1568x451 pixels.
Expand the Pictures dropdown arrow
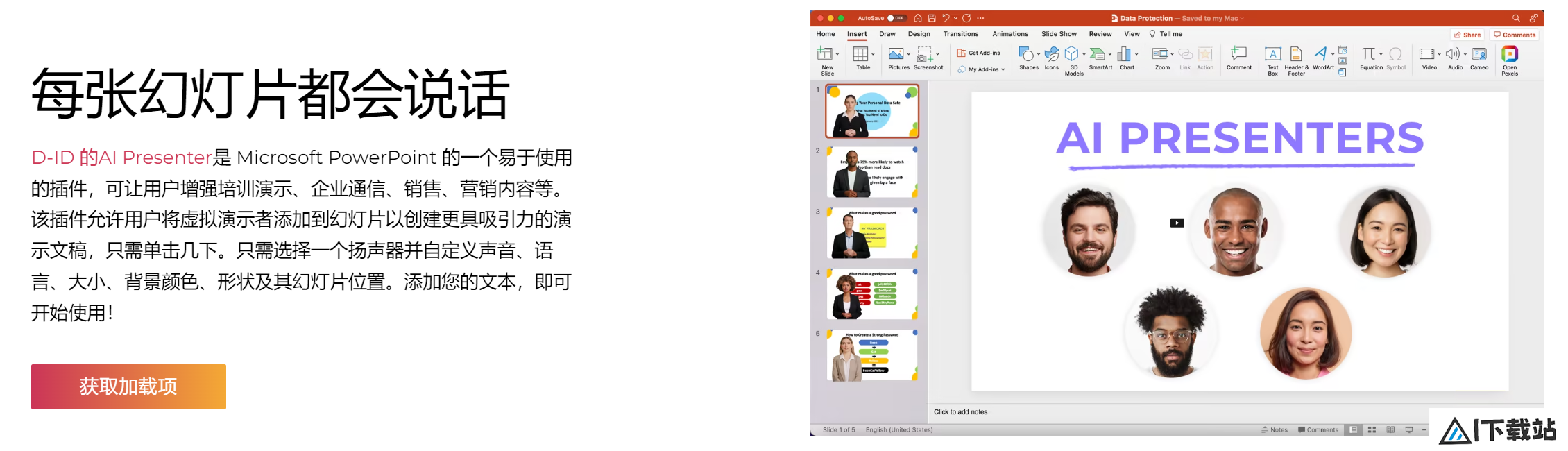909,54
